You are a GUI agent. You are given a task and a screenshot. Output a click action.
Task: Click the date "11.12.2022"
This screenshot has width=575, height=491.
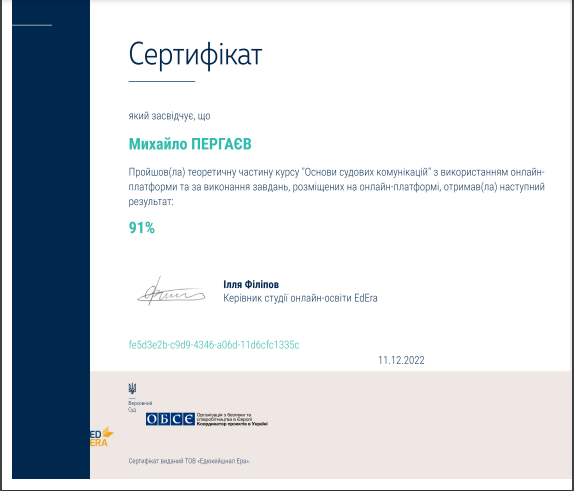click(x=401, y=360)
